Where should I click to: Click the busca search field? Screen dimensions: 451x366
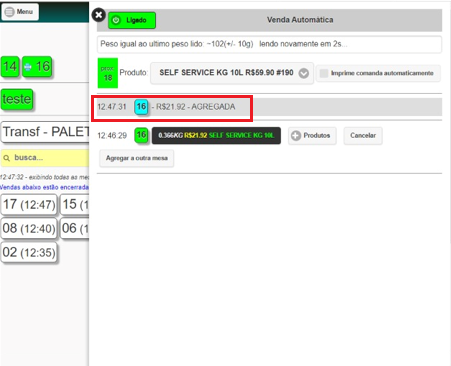[x=45, y=158]
